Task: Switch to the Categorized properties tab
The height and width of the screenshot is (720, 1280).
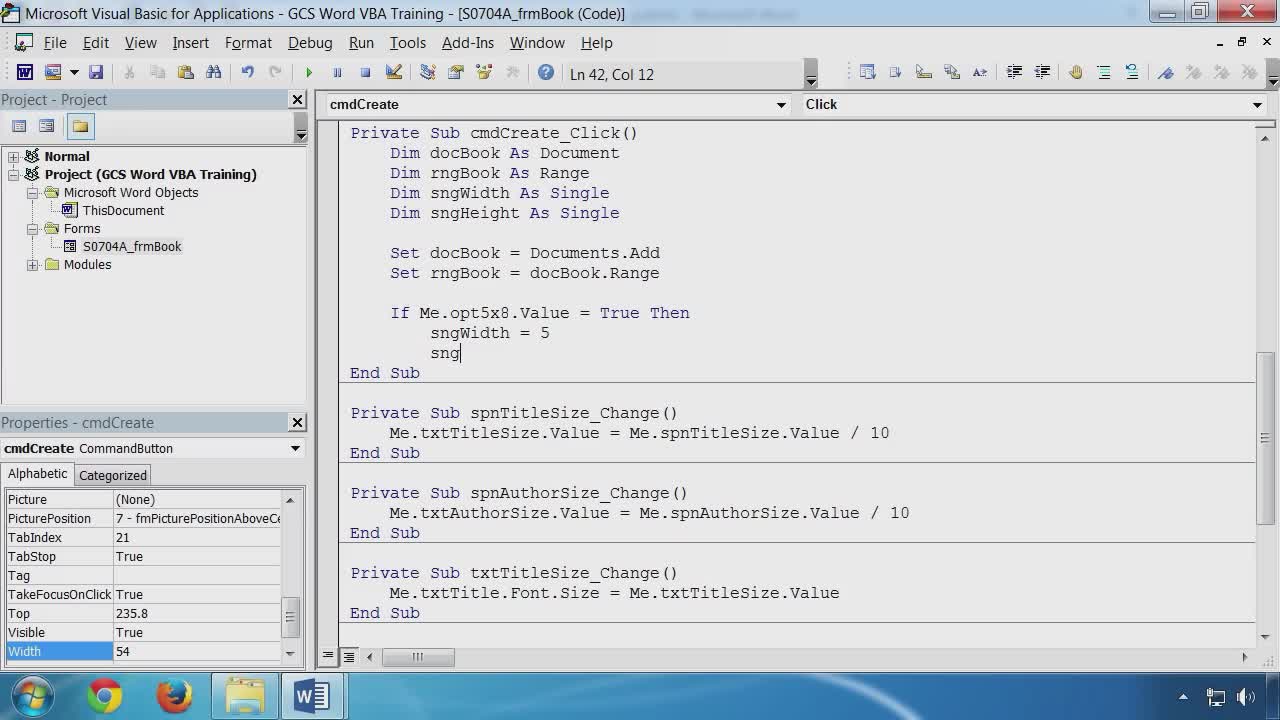Action: pos(113,475)
